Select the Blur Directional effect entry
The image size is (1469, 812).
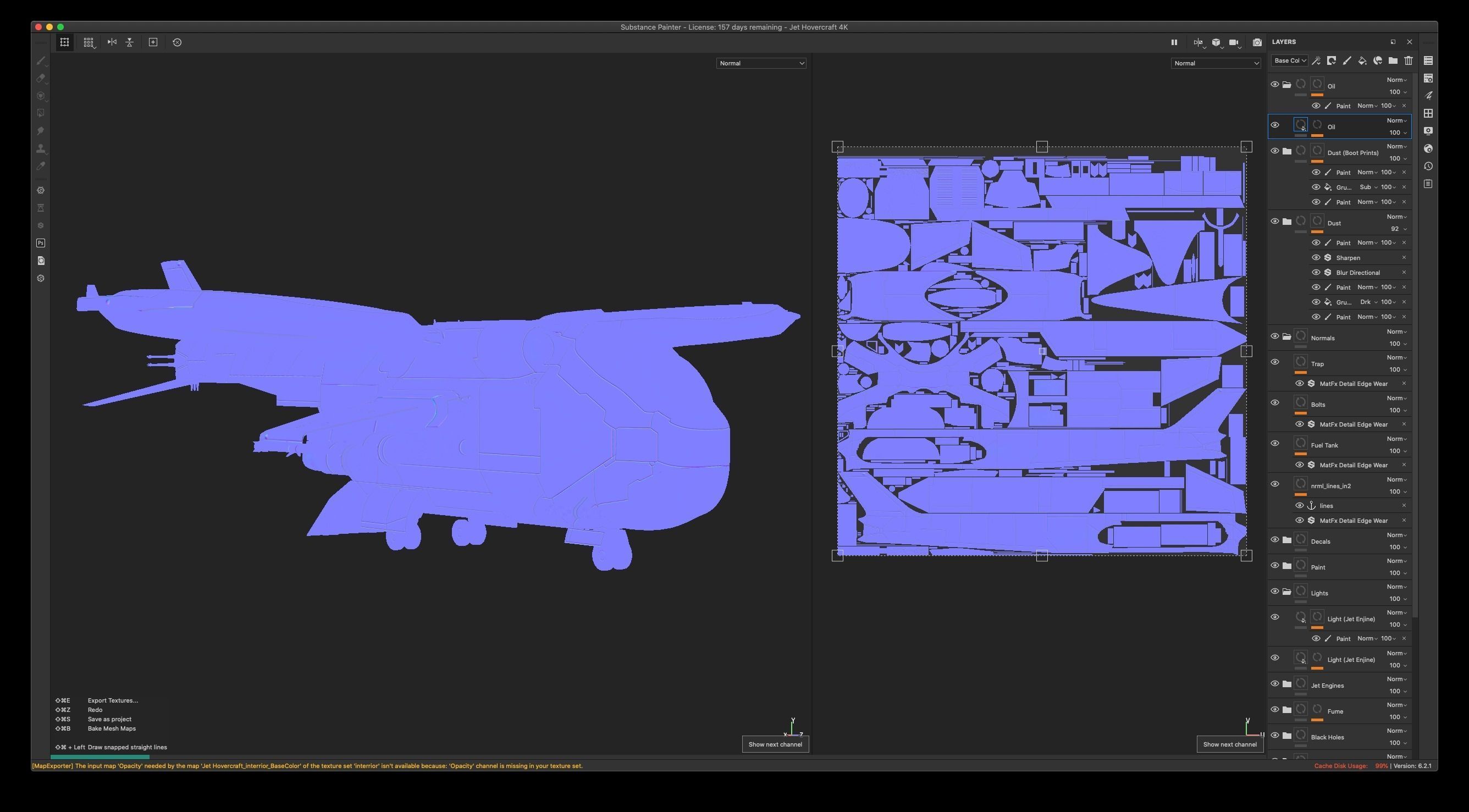coord(1357,273)
